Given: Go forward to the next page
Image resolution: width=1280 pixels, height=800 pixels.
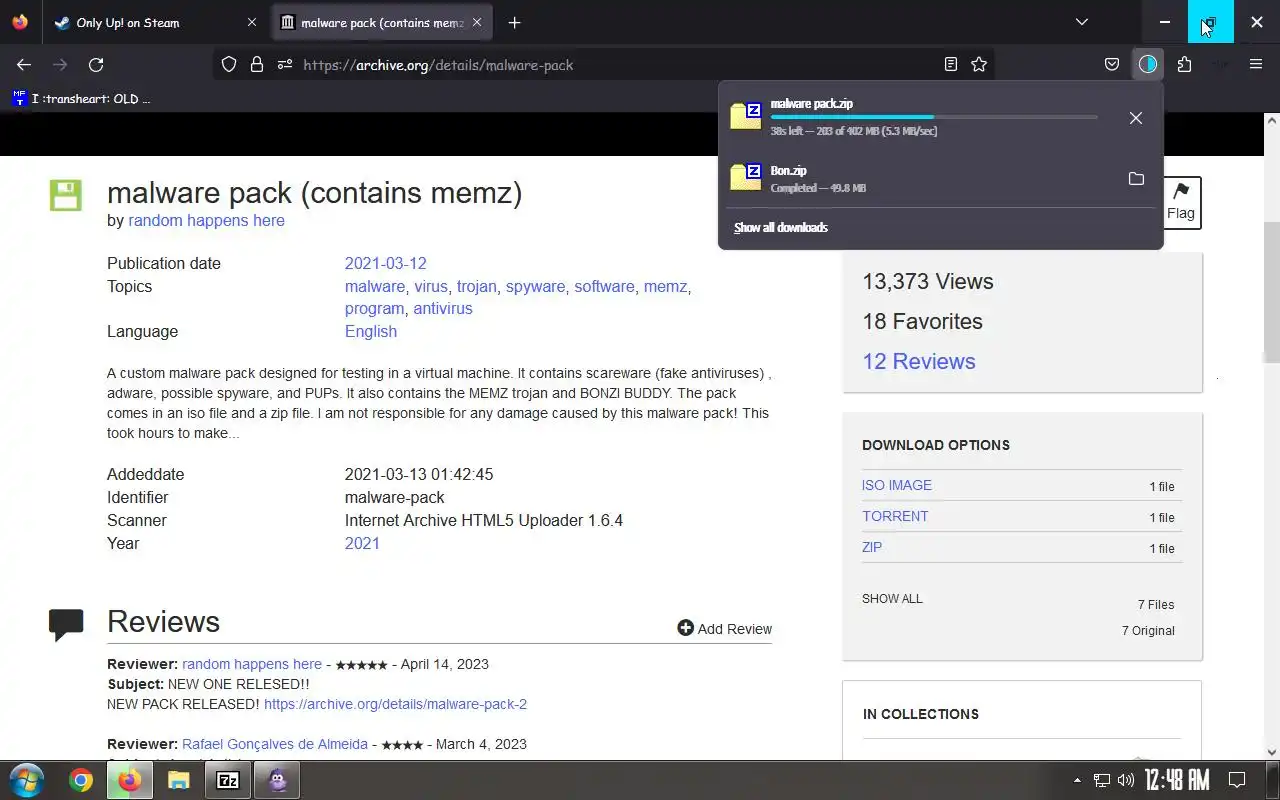Looking at the screenshot, I should pyautogui.click(x=60, y=64).
